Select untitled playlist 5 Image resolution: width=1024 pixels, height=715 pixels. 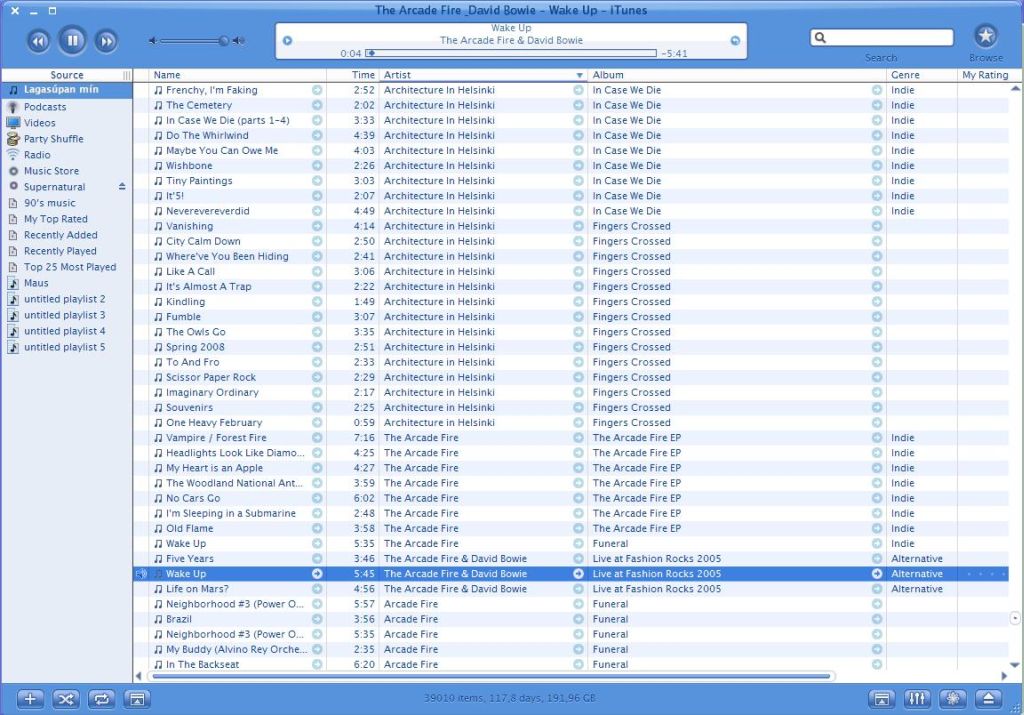(x=67, y=347)
